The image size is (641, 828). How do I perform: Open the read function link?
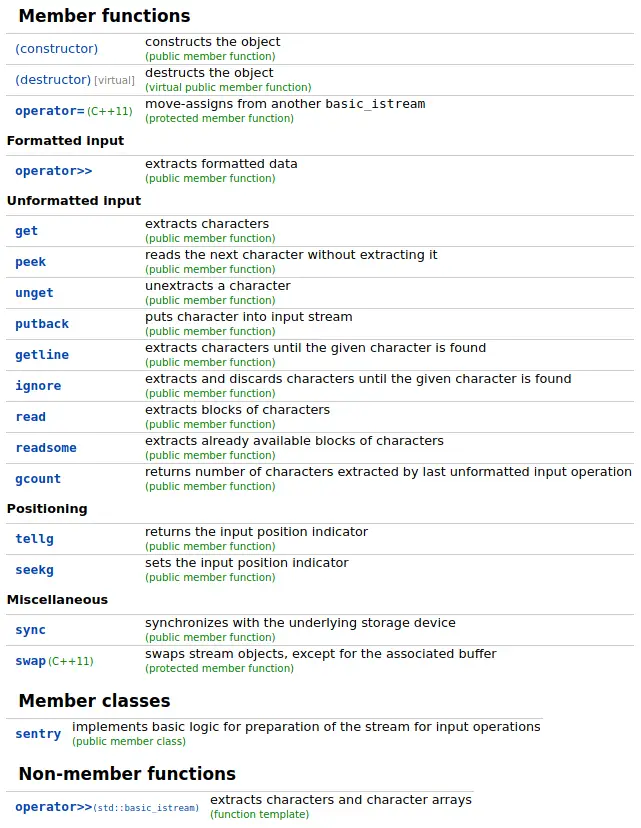coord(30,417)
